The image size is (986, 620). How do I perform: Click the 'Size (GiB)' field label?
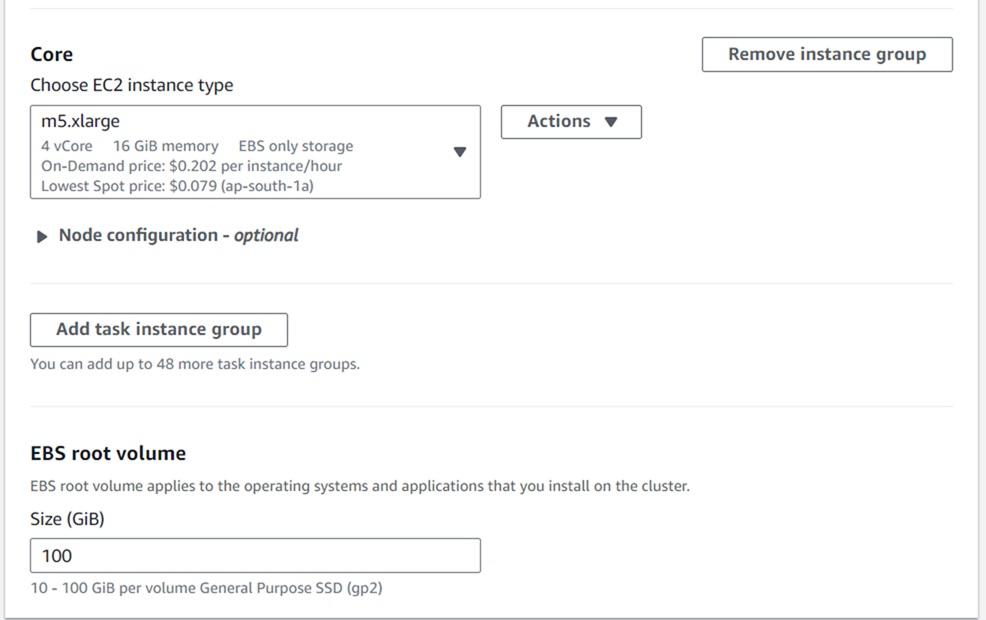click(x=68, y=520)
